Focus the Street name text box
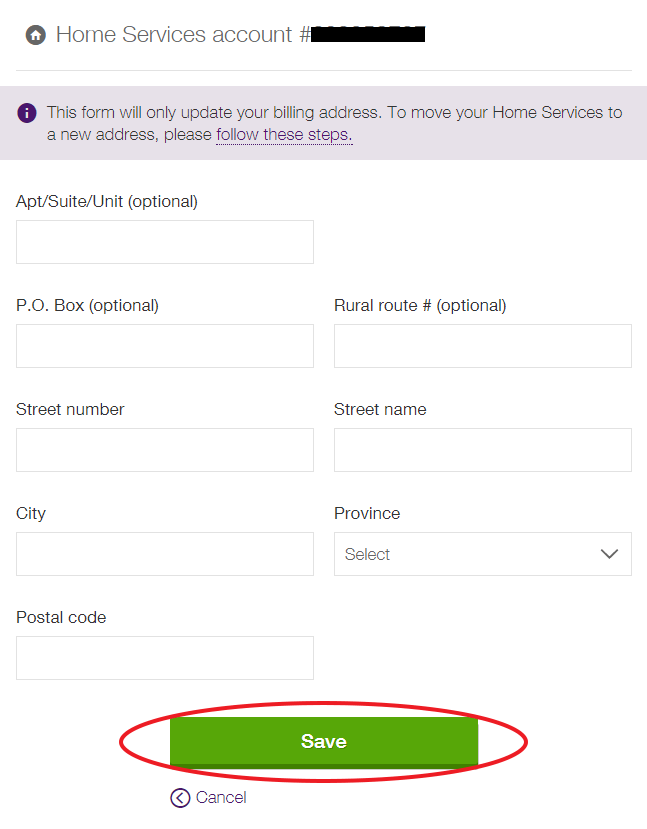The height and width of the screenshot is (829, 647). click(482, 449)
